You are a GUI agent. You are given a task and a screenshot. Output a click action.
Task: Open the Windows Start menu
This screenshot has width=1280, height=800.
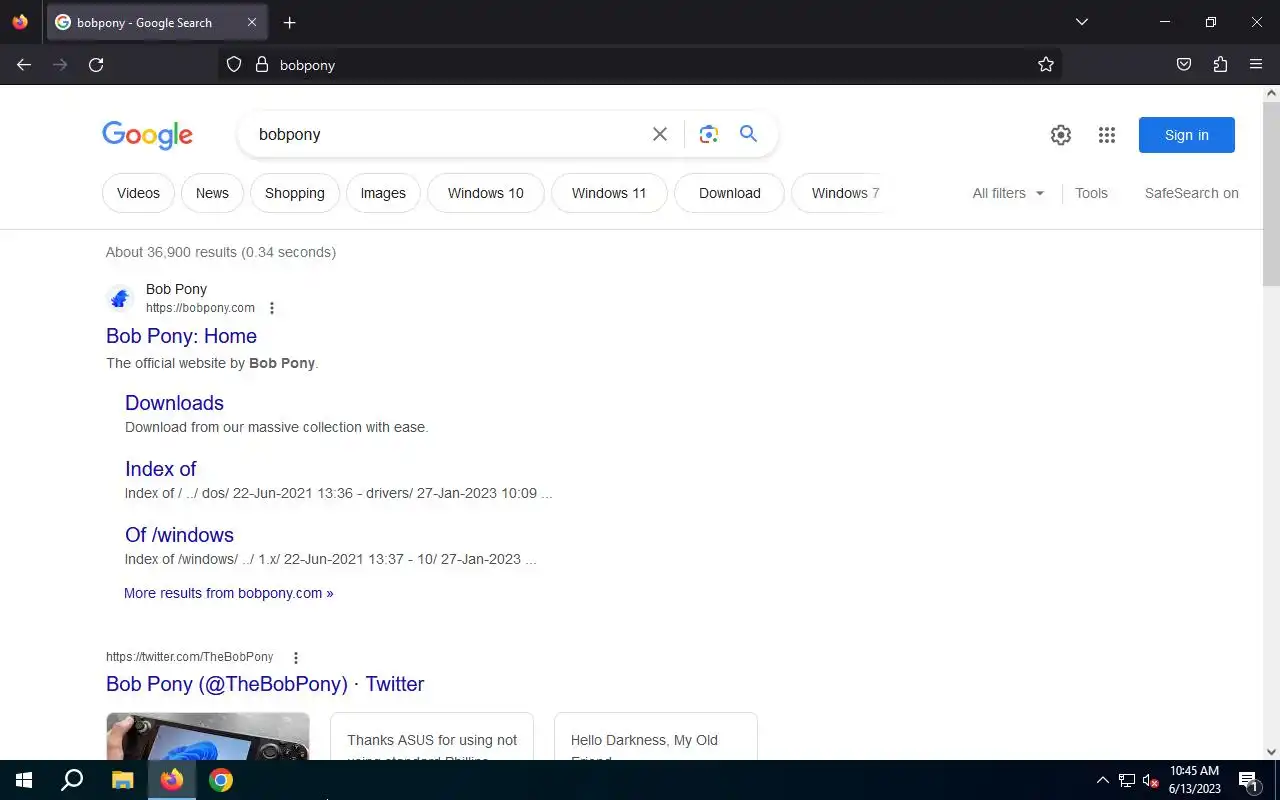click(x=24, y=780)
